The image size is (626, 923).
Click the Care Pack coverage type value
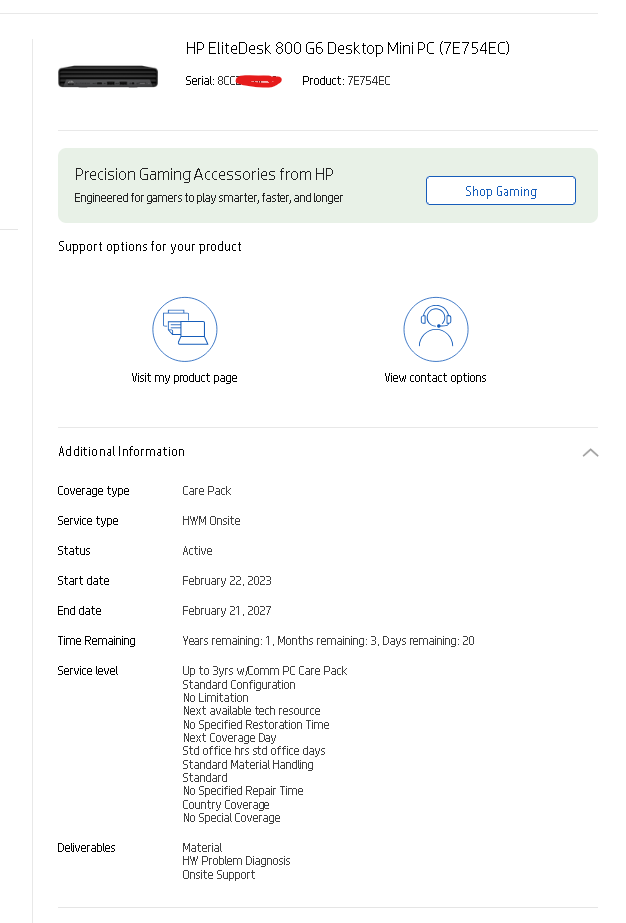(x=206, y=491)
